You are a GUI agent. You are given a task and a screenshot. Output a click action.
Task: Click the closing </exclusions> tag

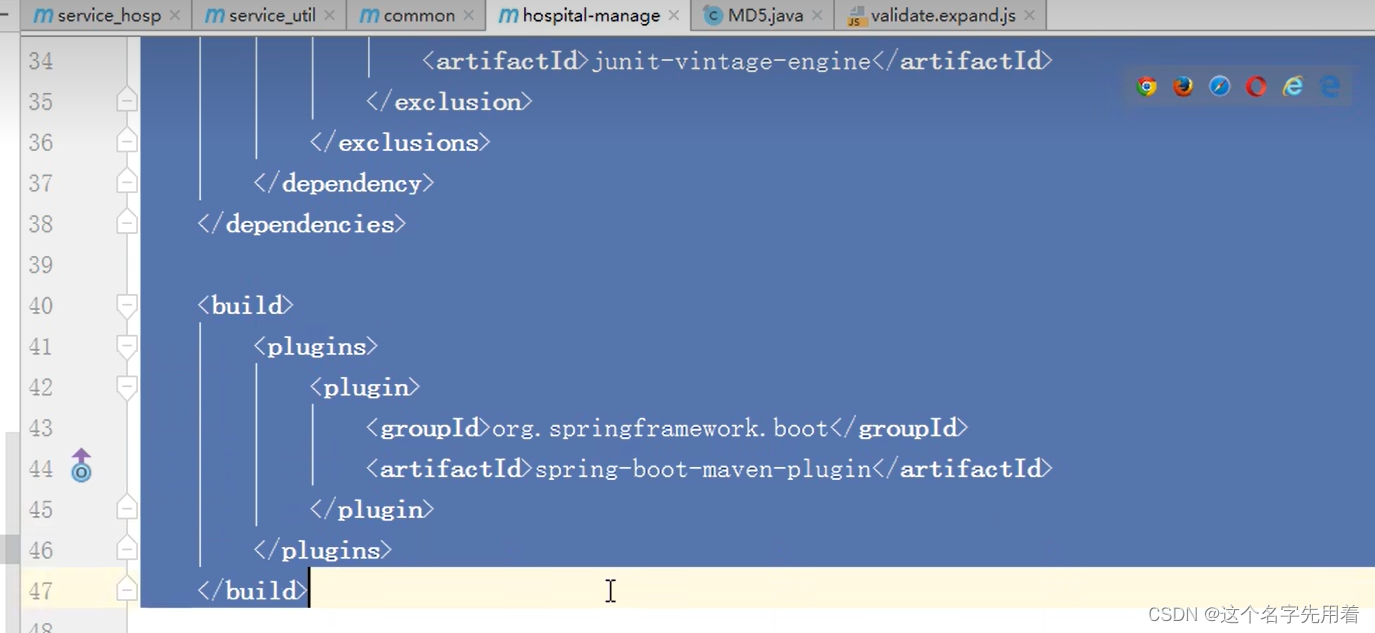click(400, 142)
